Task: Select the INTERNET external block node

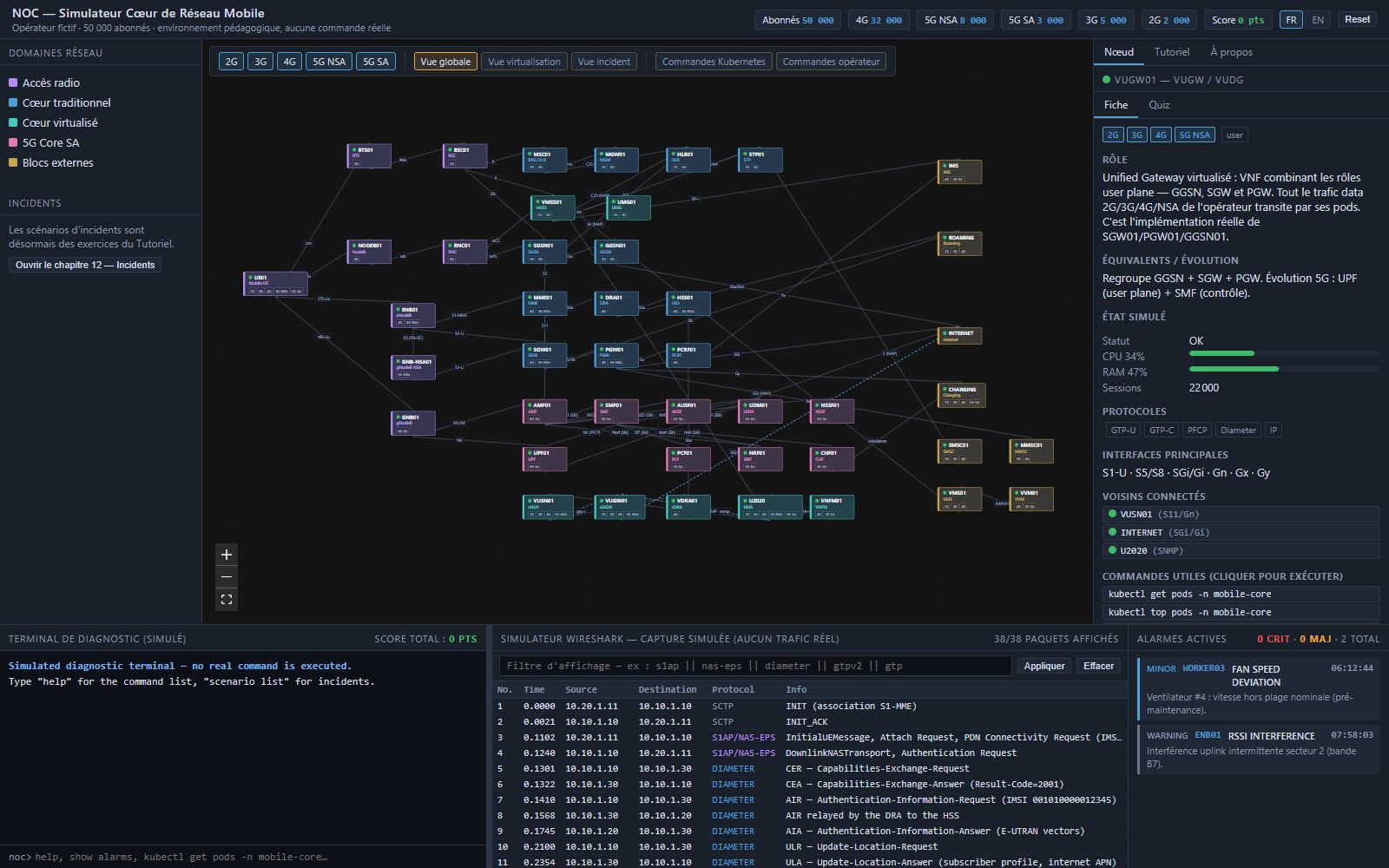Action: (960, 336)
